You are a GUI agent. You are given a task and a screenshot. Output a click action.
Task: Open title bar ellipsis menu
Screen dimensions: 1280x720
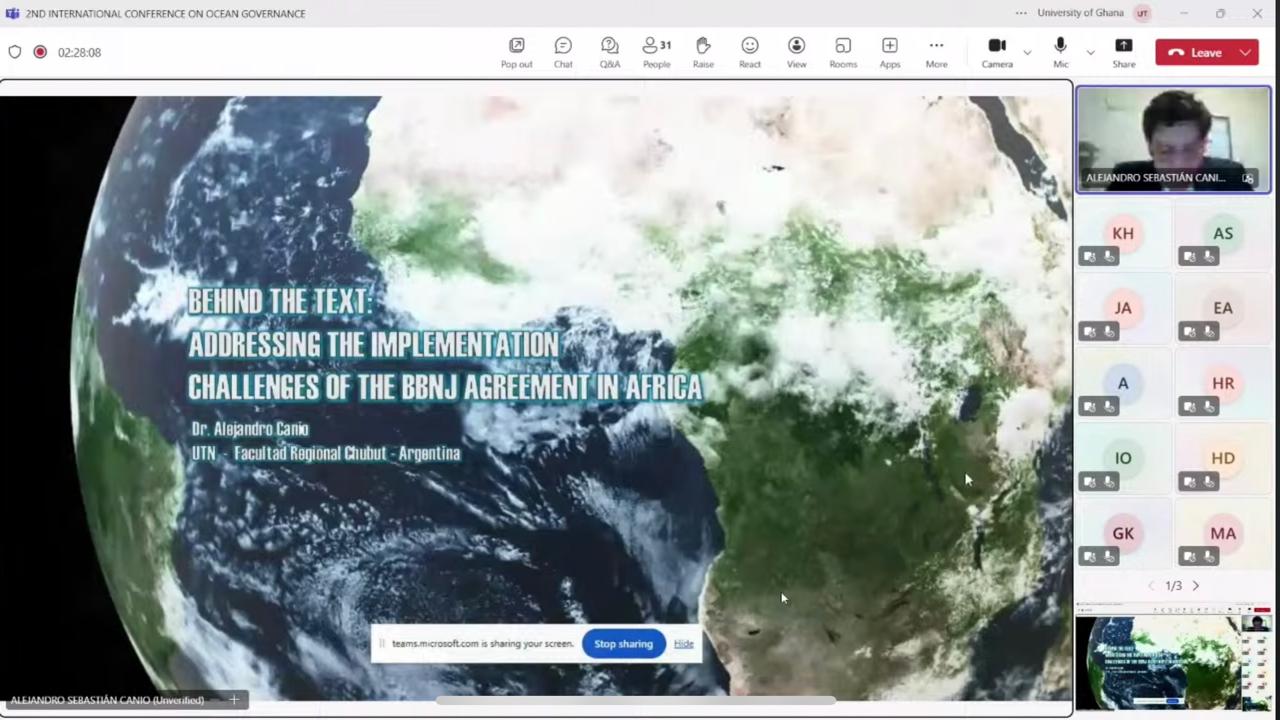[x=1021, y=13]
